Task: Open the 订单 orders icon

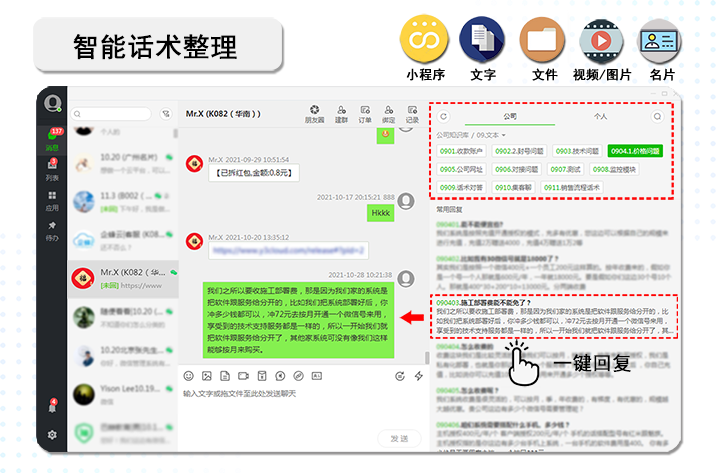Action: (x=365, y=113)
